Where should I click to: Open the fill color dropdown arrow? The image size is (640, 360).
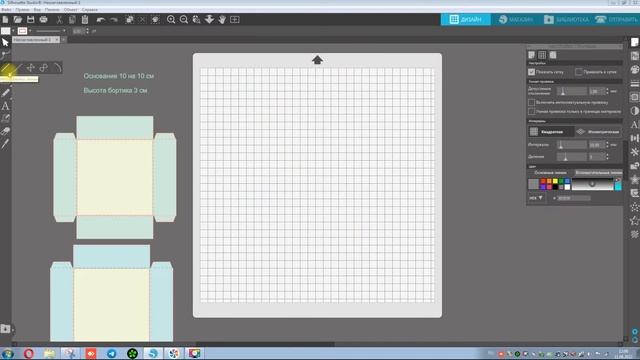coord(13,31)
